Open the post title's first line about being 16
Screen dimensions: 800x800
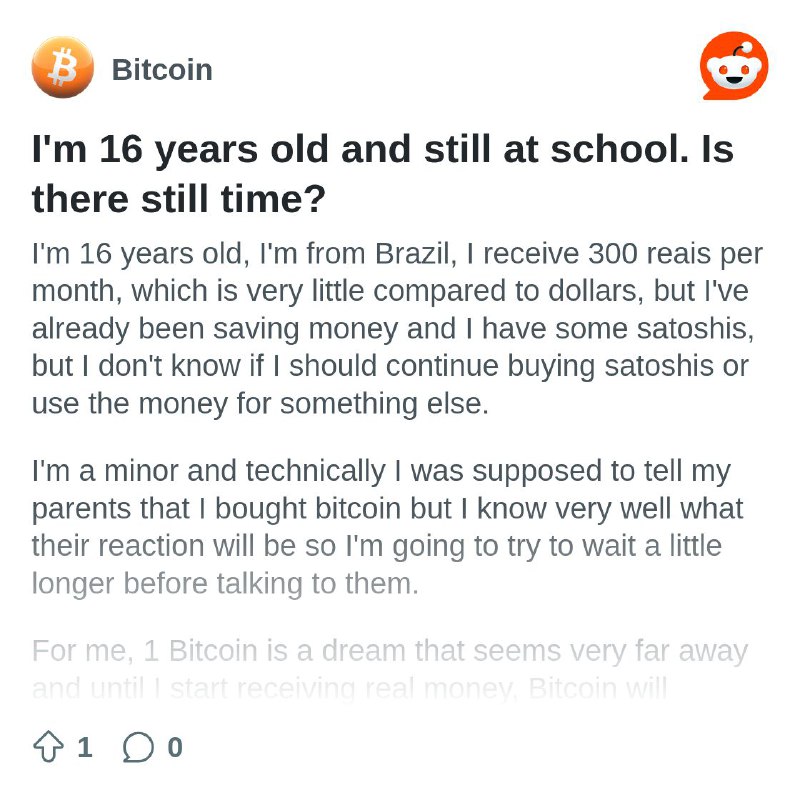pyautogui.click(x=383, y=149)
